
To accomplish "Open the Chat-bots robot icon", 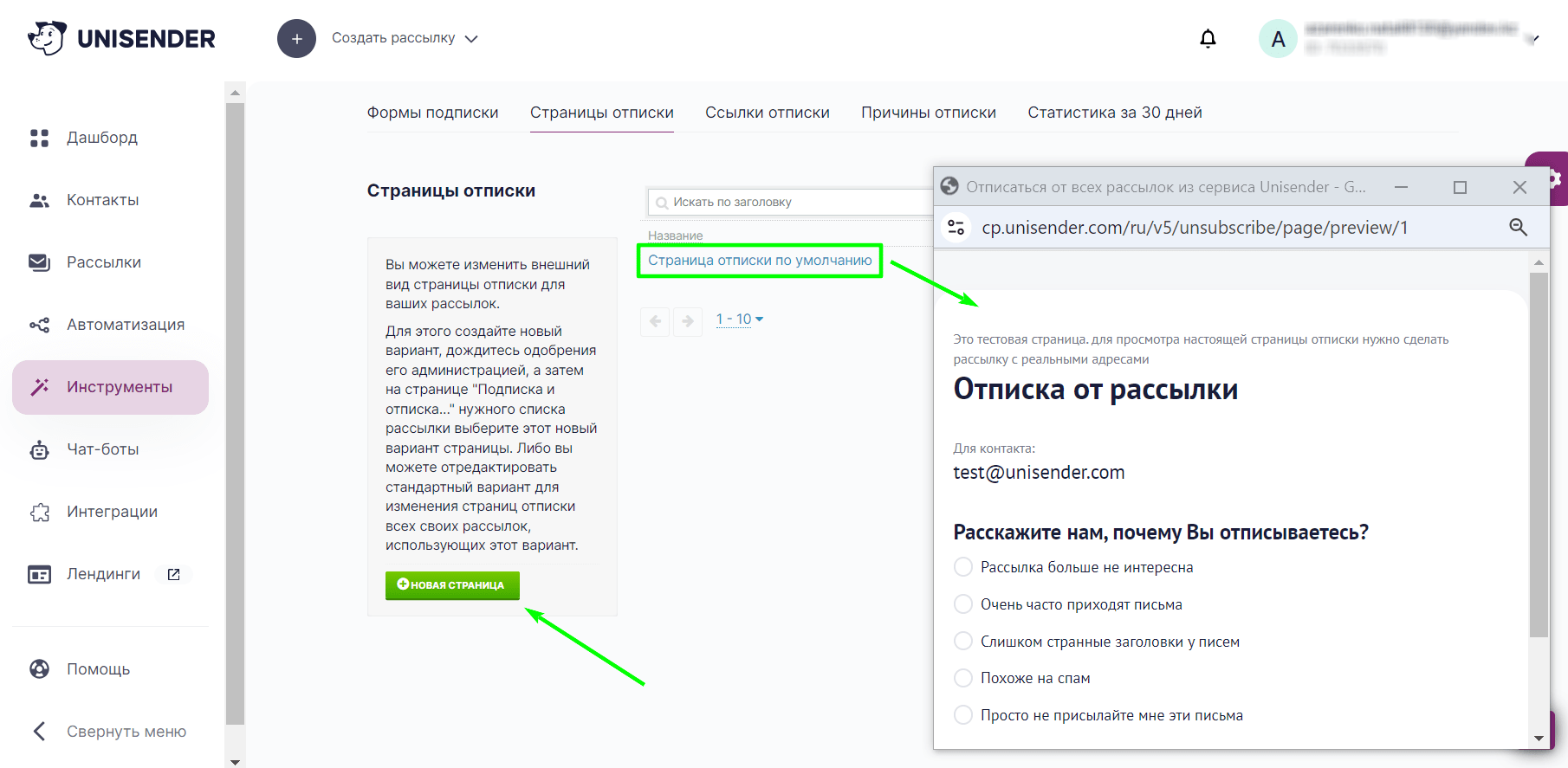I will pyautogui.click(x=40, y=449).
